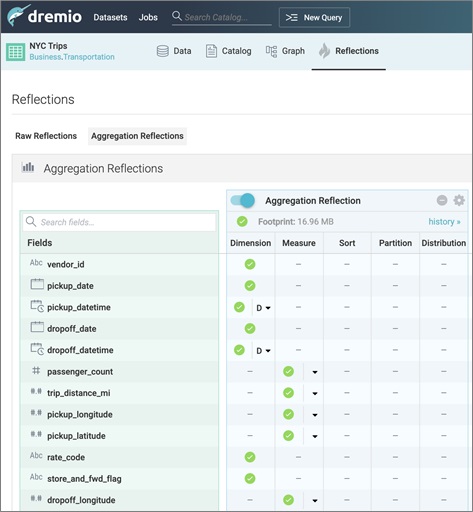Open pickup_datetime granularity D dropdown
The image size is (473, 512).
pos(263,308)
